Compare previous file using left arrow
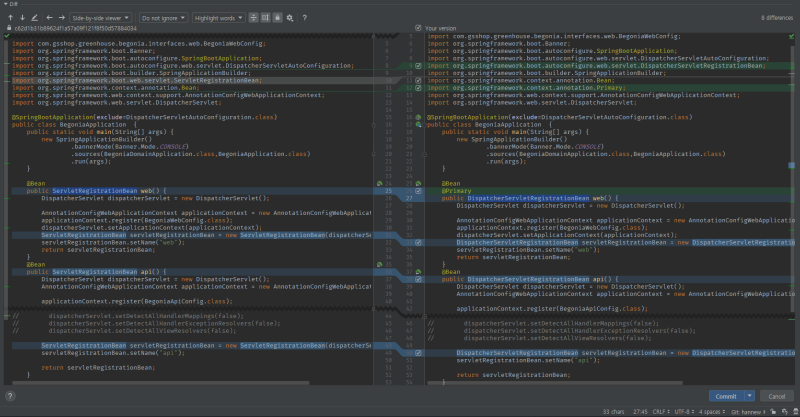The image size is (800, 417). [x=49, y=18]
